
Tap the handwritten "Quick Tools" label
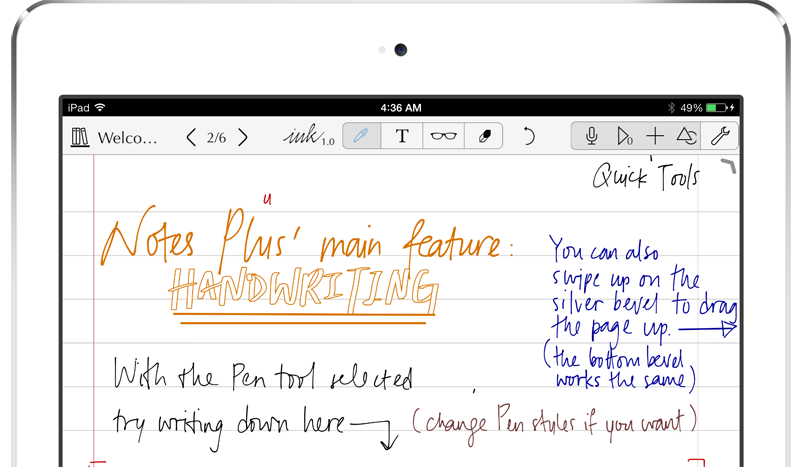[646, 176]
